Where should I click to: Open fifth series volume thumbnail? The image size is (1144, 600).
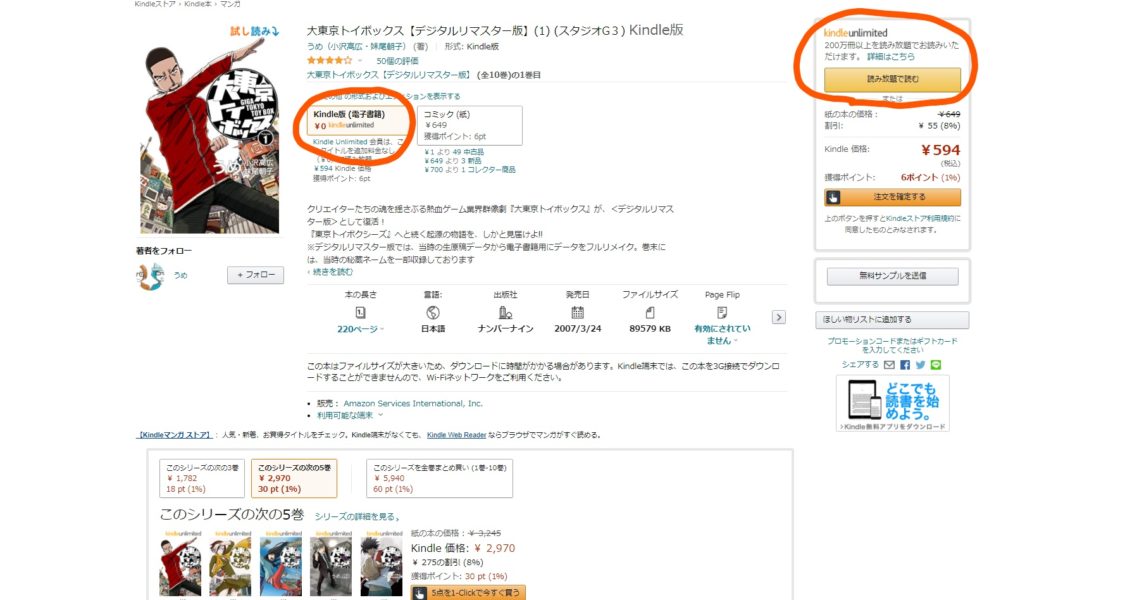coord(382,564)
